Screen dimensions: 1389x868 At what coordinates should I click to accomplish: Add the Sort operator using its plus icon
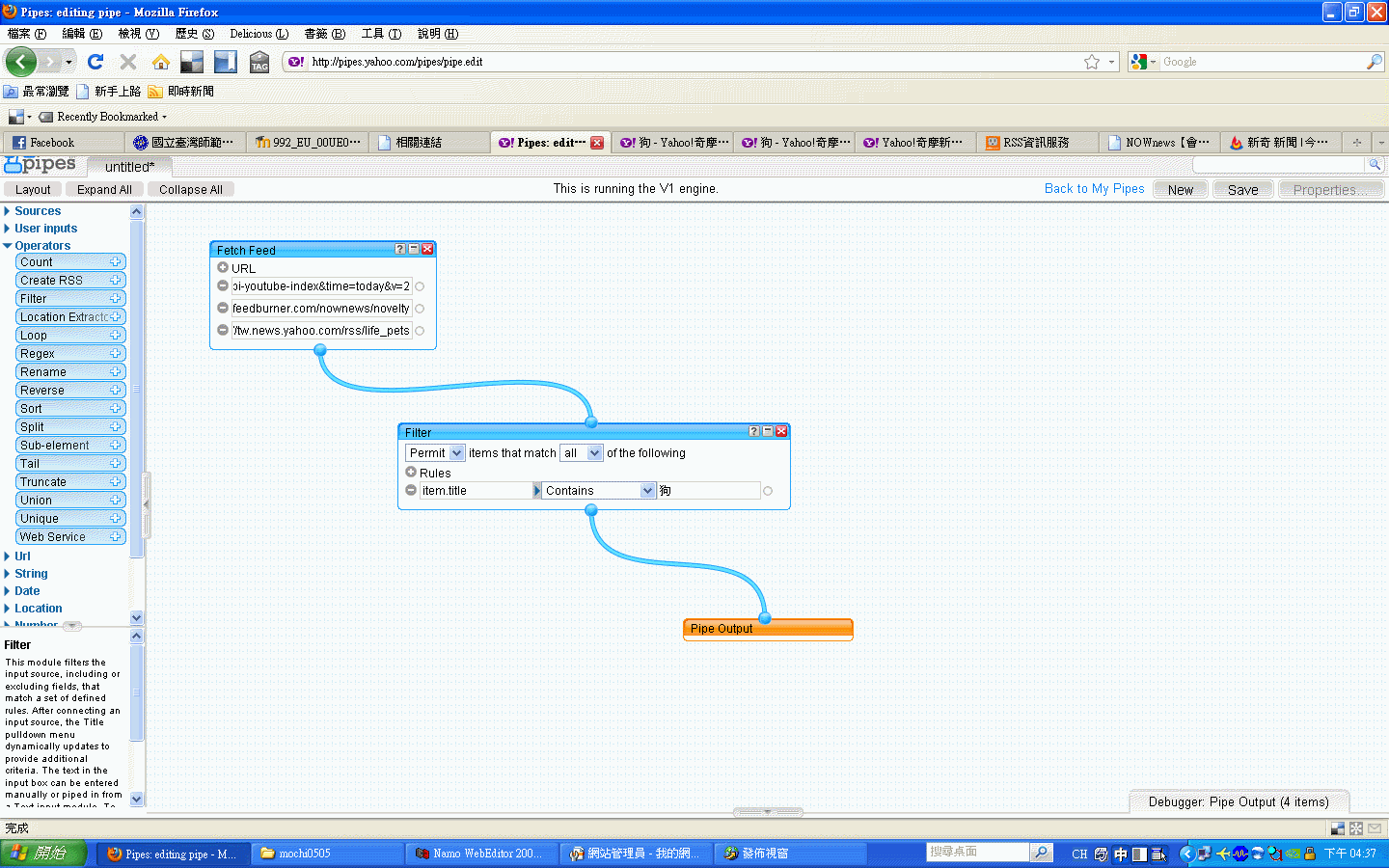(115, 408)
